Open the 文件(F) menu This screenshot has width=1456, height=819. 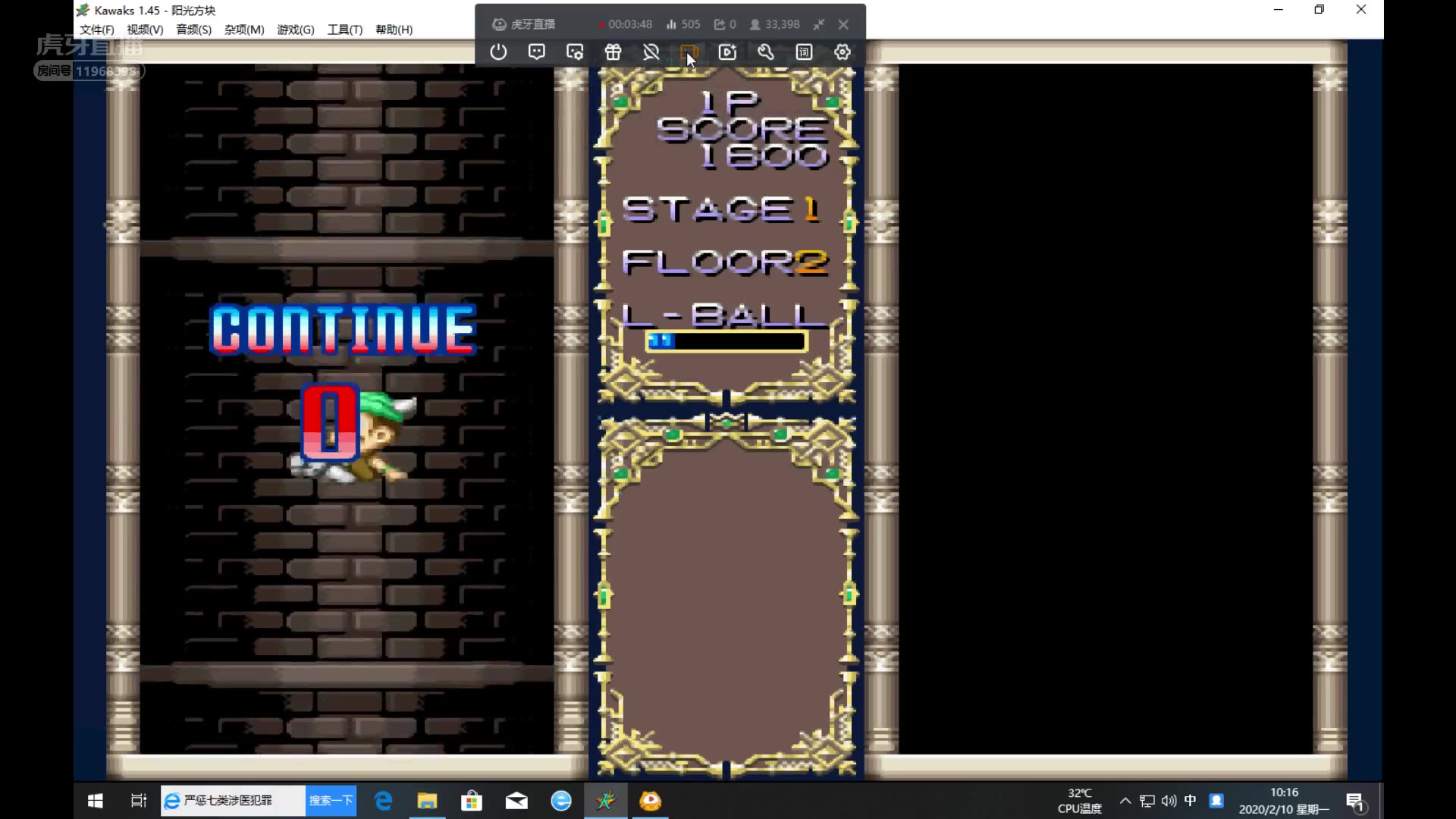pos(97,30)
